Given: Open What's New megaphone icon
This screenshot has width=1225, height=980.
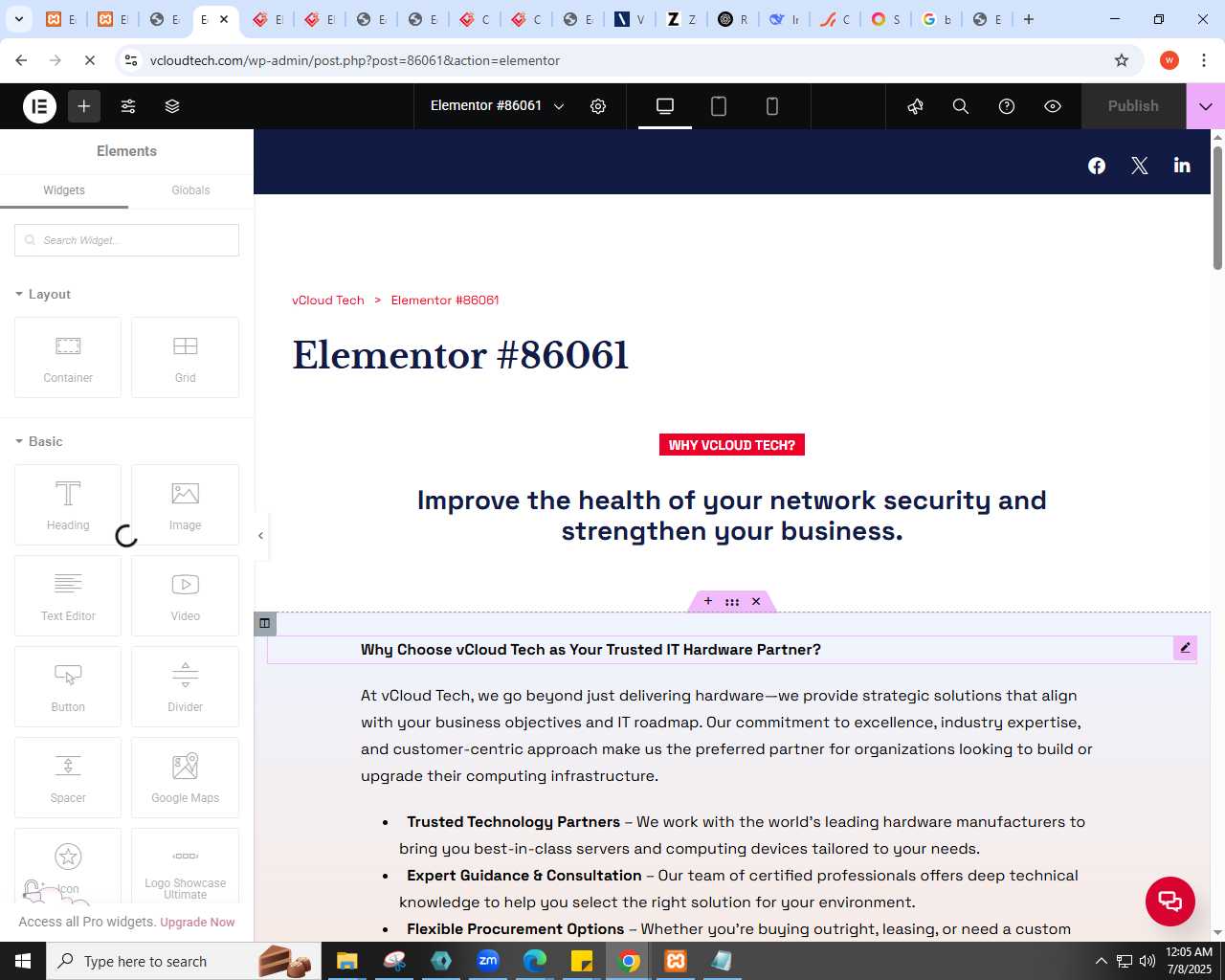Looking at the screenshot, I should [x=916, y=106].
